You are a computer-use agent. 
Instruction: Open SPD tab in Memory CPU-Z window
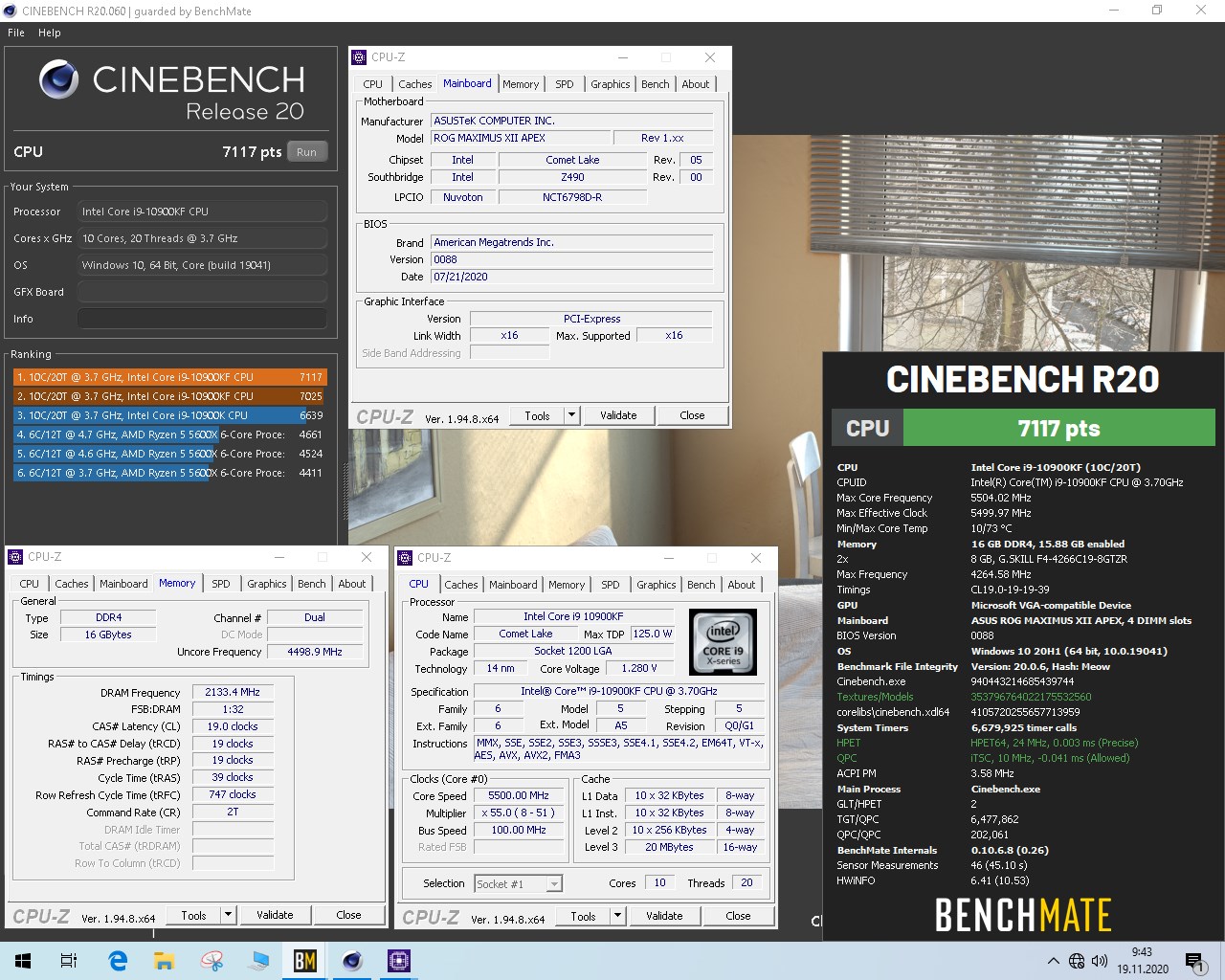pos(221,584)
